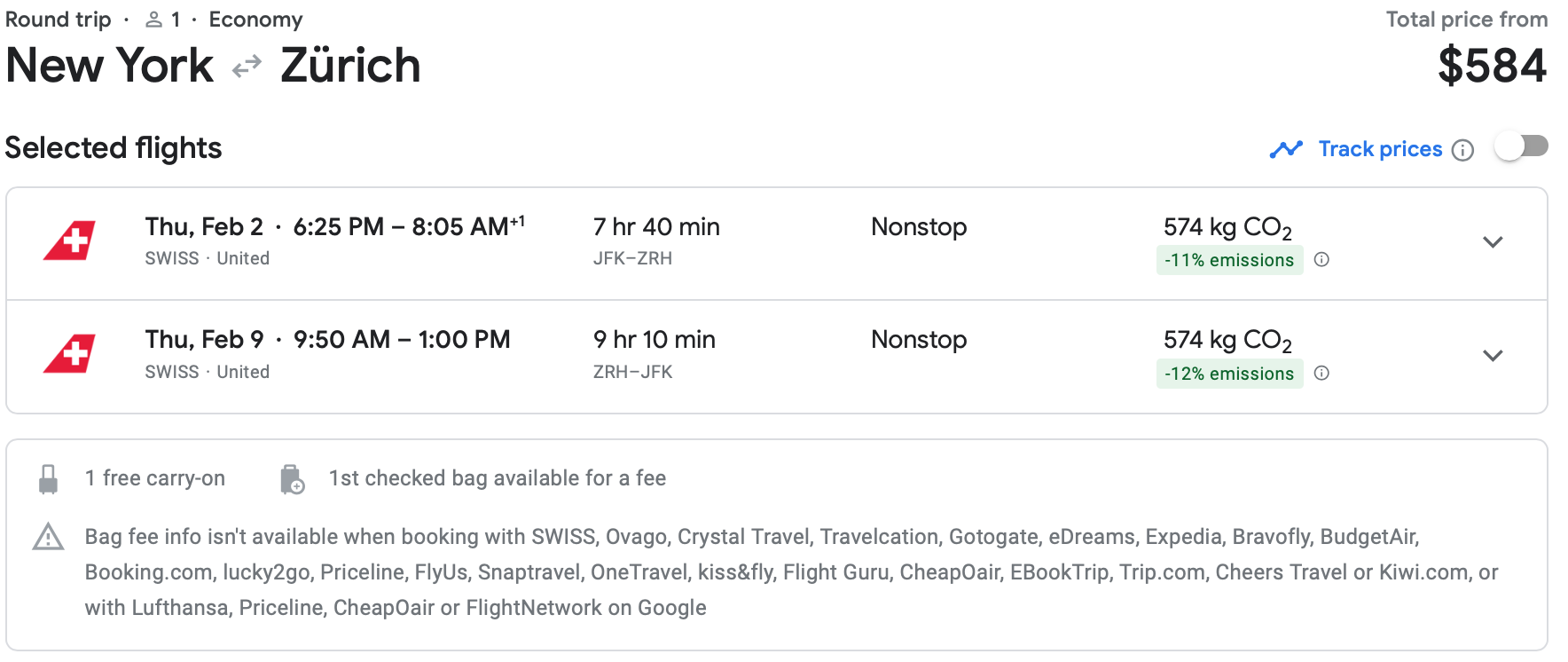The image size is (1568, 662).
Task: Click the SWISS logo on the Feb 9 flight
Action: 69,353
